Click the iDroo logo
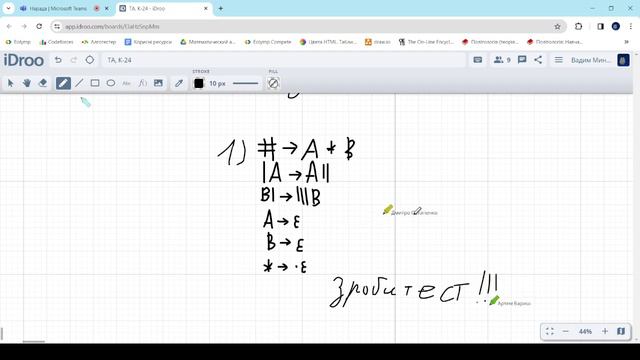The height and width of the screenshot is (360, 640). [24, 60]
